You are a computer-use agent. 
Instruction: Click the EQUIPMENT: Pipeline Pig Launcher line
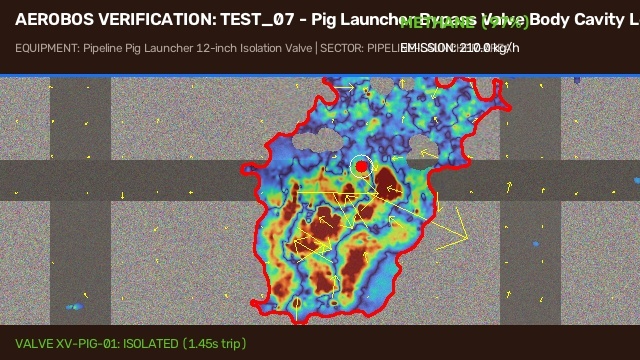[x=262, y=48]
